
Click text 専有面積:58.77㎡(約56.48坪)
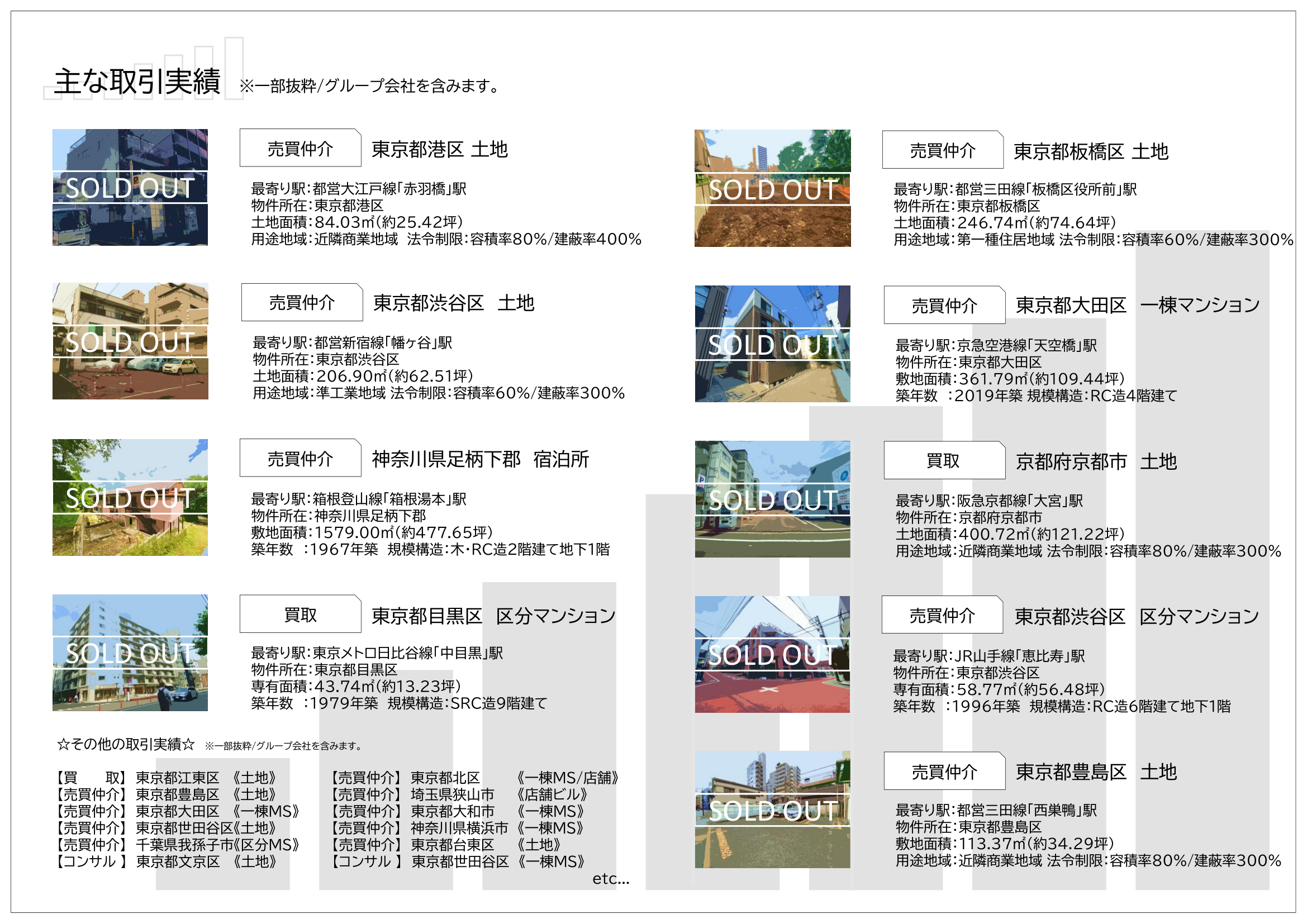point(999,688)
